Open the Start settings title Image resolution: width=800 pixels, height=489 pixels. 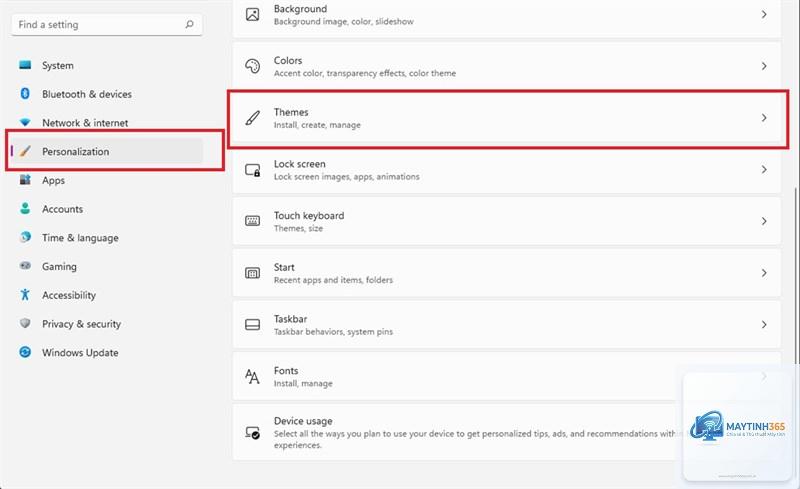(x=284, y=267)
